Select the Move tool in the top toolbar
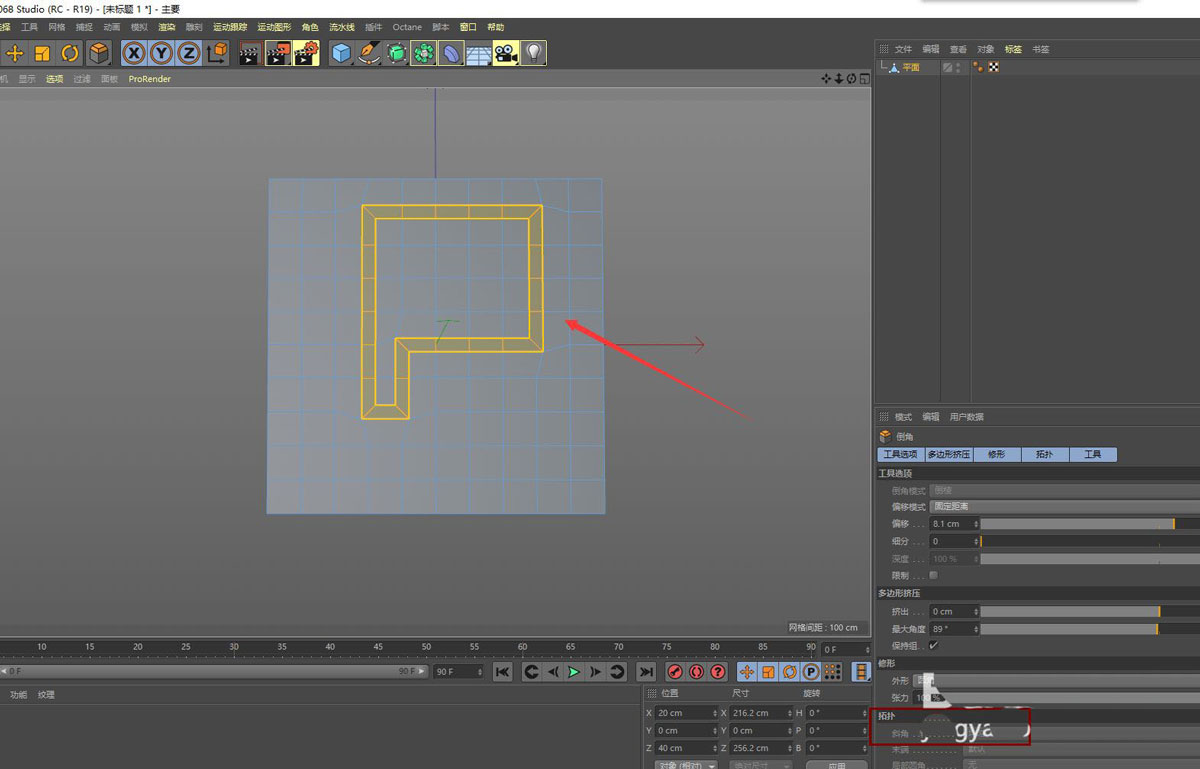 (x=15, y=53)
